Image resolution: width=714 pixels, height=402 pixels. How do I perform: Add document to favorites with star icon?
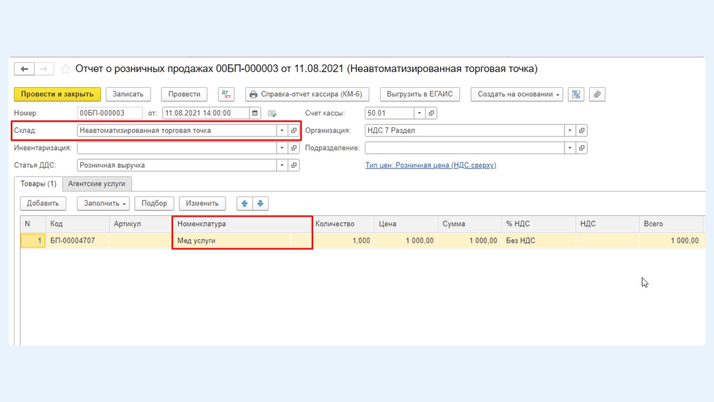coord(65,69)
